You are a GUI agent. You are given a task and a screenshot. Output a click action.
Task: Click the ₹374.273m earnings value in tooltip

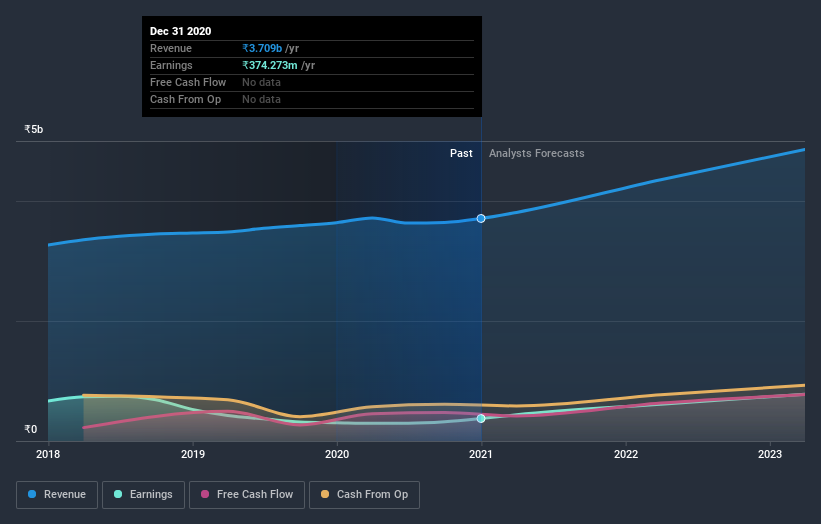[270, 65]
